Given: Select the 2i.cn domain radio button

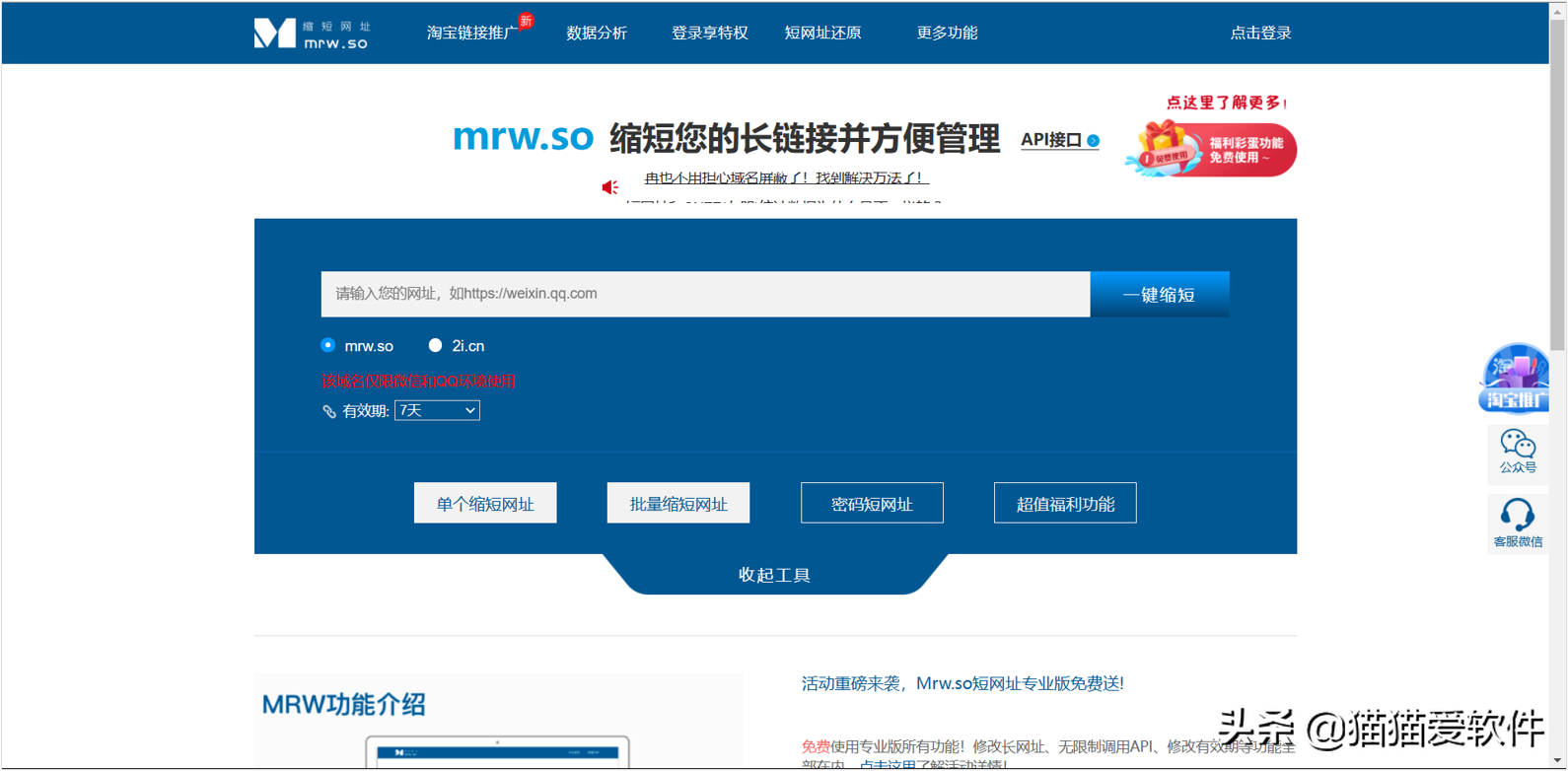Looking at the screenshot, I should (435, 345).
